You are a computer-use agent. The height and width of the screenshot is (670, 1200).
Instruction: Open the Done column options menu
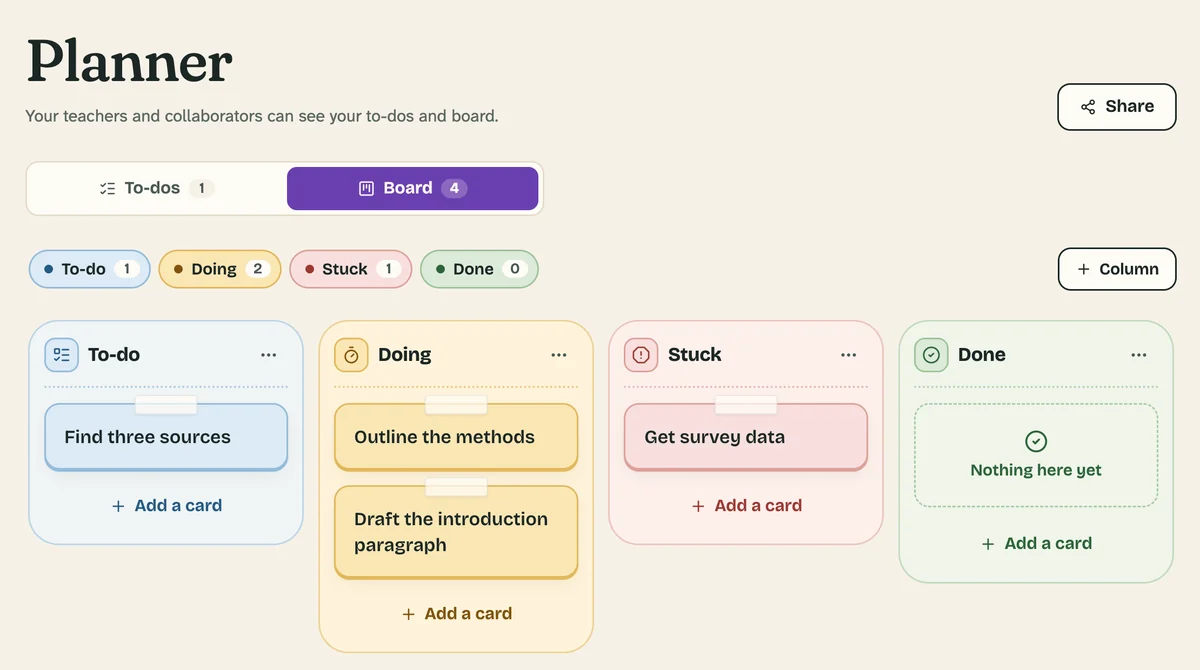coord(1139,355)
